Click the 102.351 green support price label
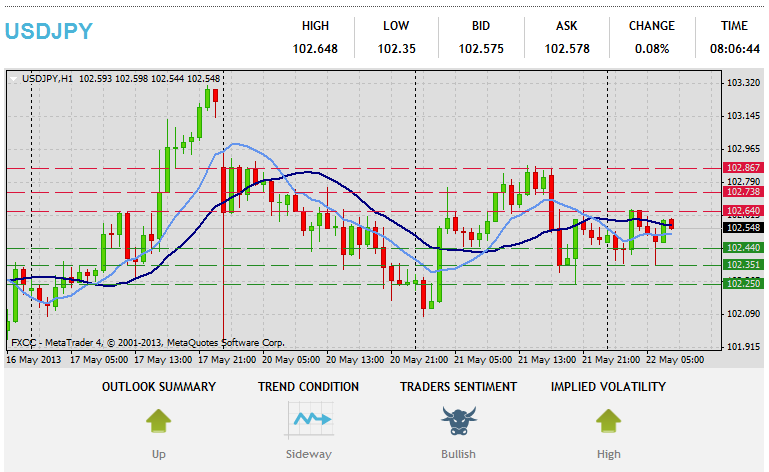Screen dimensions: 769x472 743,265
